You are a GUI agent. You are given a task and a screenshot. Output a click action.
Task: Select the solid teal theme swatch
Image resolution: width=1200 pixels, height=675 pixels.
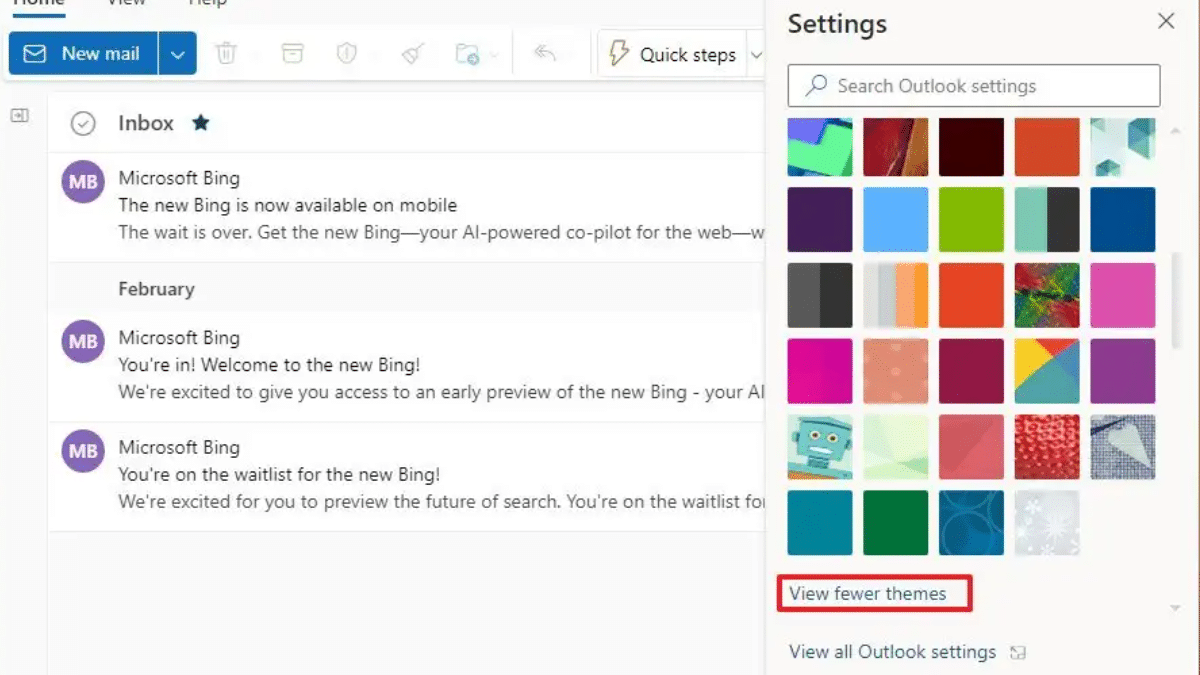coord(820,522)
